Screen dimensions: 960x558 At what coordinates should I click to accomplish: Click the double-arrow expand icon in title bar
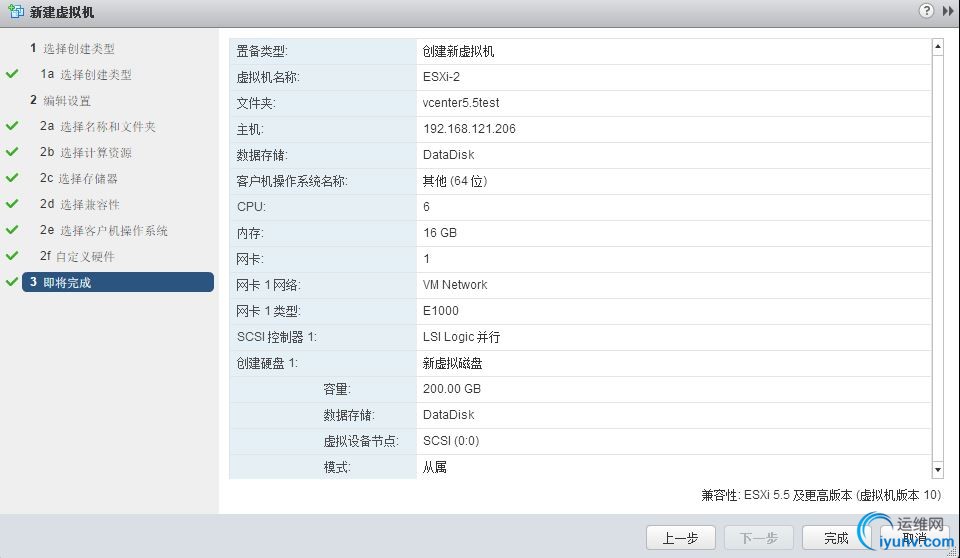(947, 10)
